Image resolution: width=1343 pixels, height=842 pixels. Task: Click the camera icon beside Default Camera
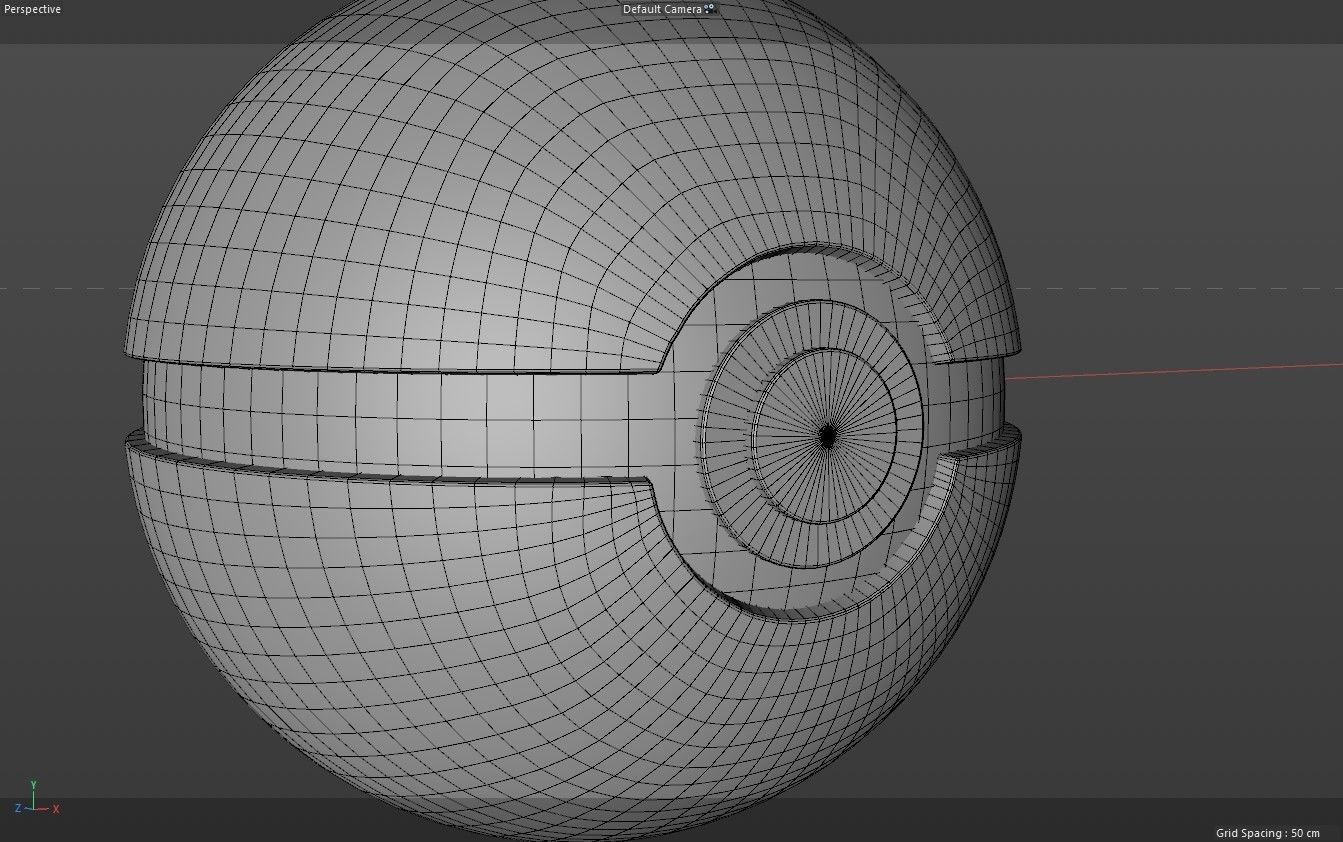tap(710, 9)
